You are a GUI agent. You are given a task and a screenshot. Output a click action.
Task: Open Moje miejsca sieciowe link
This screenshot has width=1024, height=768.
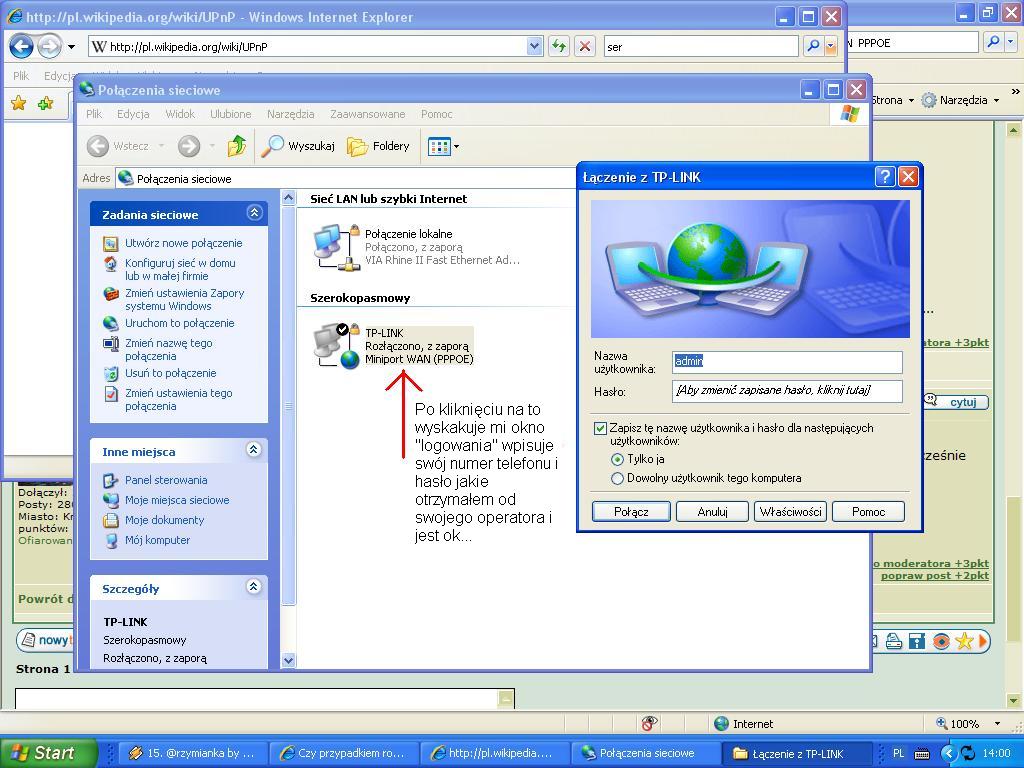[x=177, y=500]
